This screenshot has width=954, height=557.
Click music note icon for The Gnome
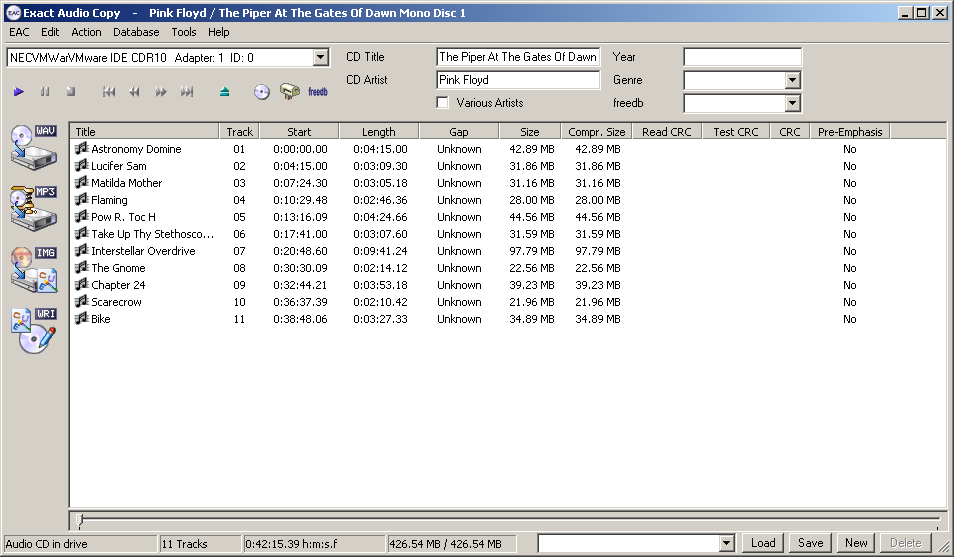tap(82, 268)
